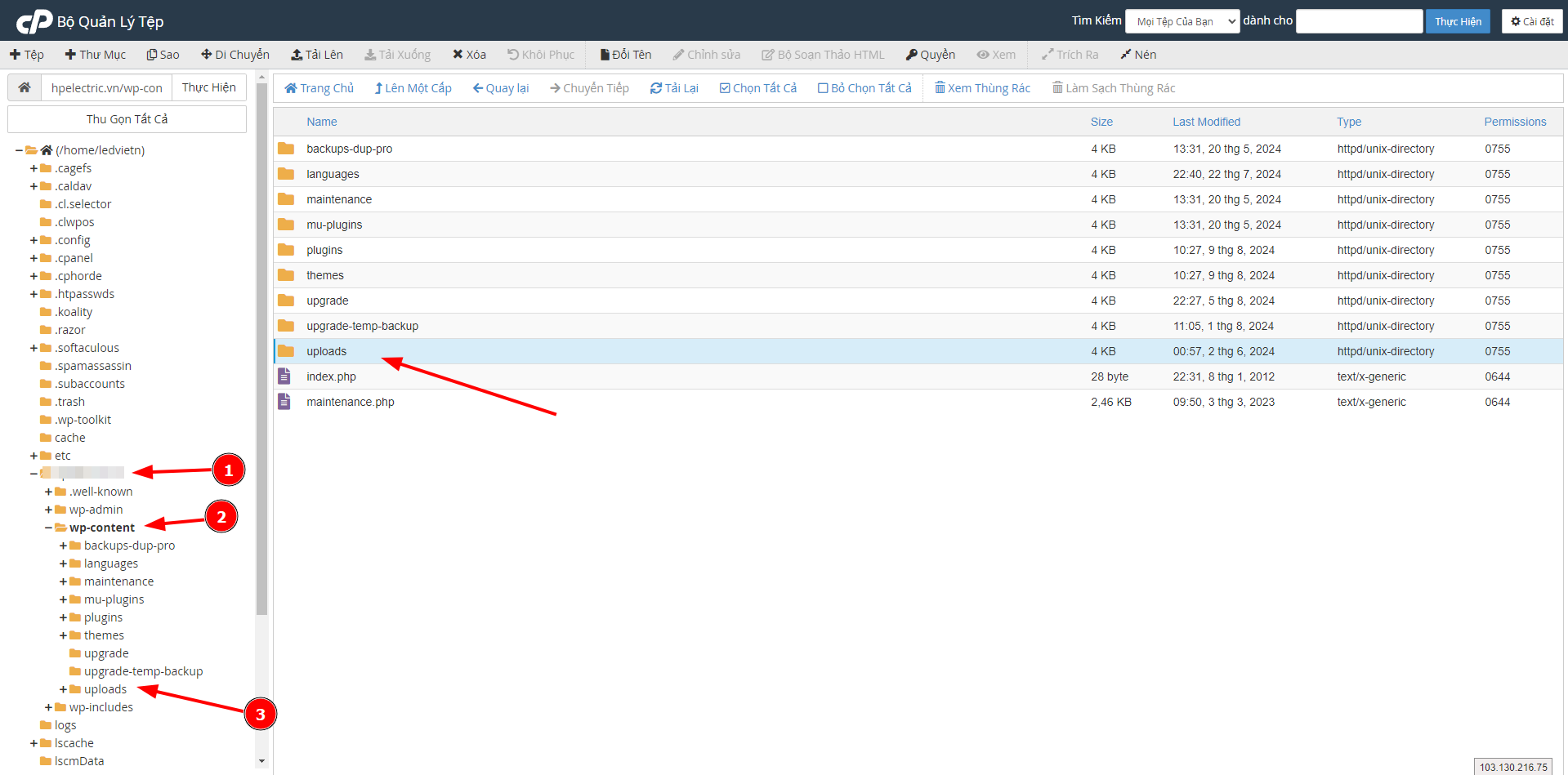Select themes folder in tree
Image resolution: width=1568 pixels, height=775 pixels.
104,635
